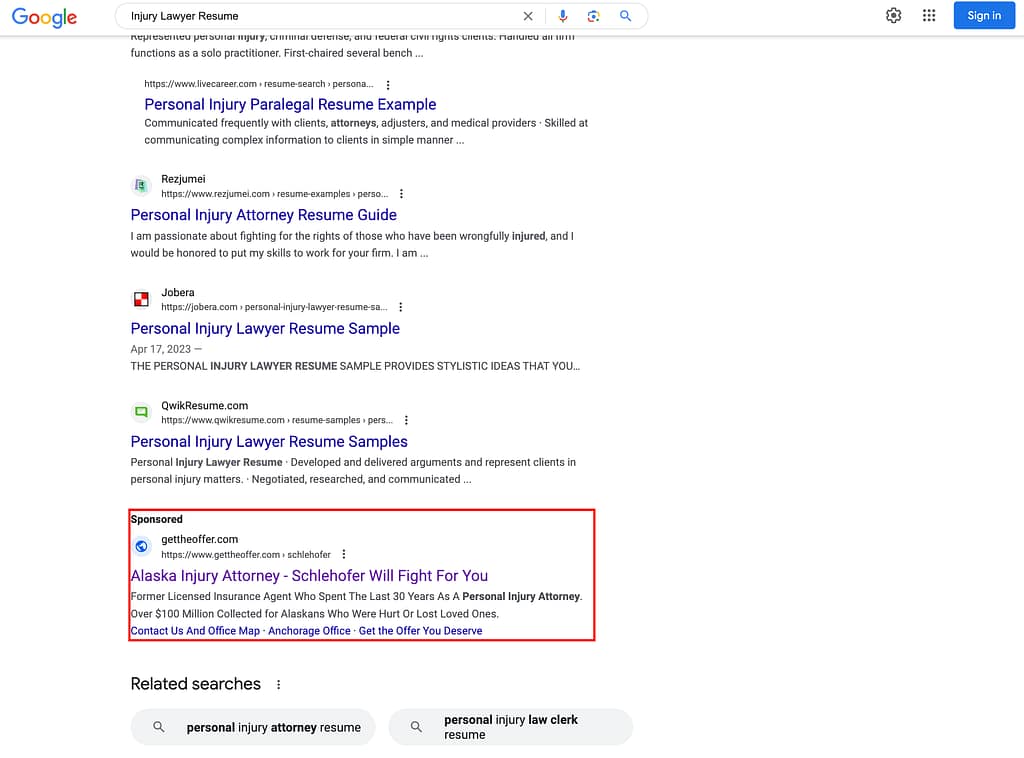Click the magnifier search button
Screen dimensions: 1024x758
click(x=625, y=16)
